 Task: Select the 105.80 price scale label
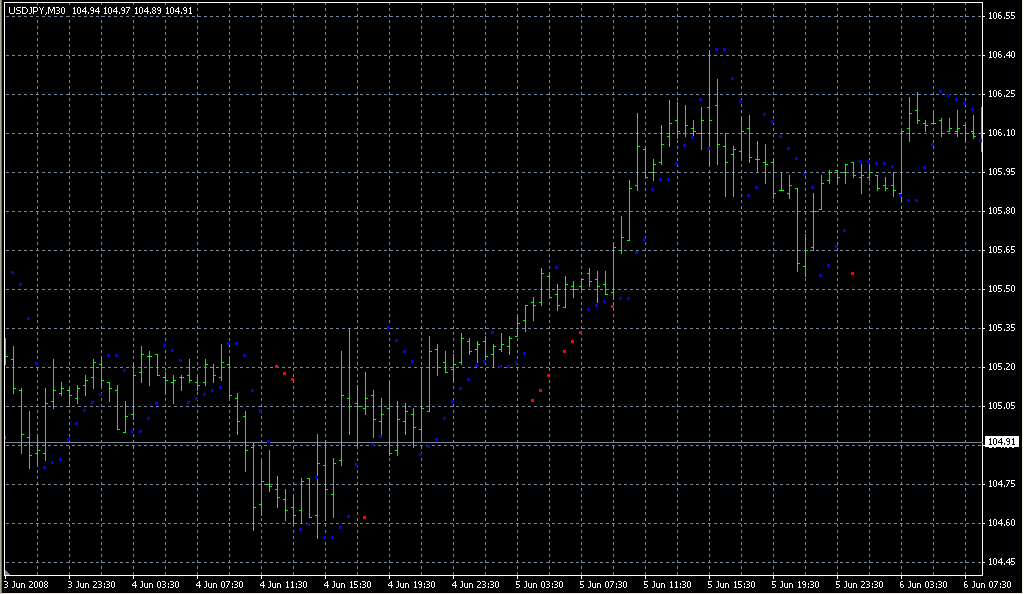click(1001, 211)
